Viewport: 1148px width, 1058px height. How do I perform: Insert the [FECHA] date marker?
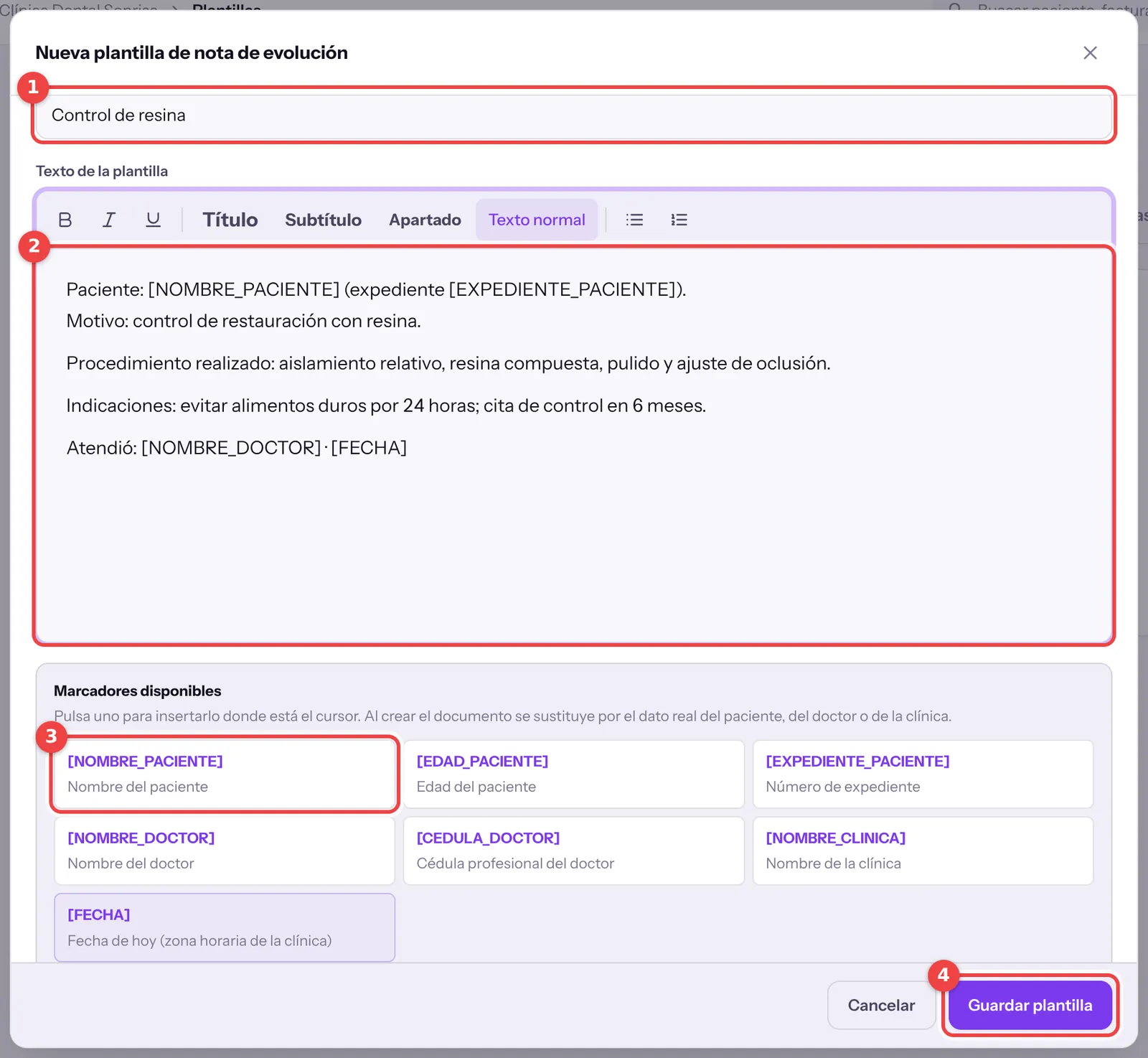[x=225, y=927]
